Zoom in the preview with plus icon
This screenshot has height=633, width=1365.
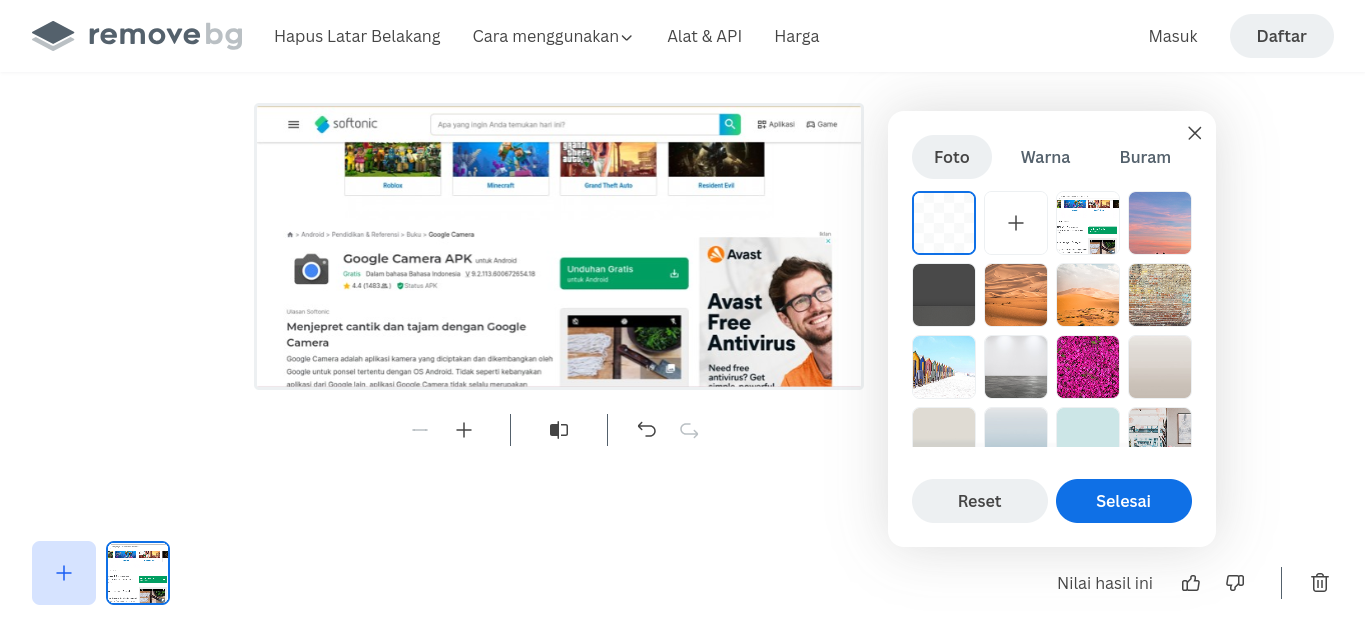[x=464, y=430]
